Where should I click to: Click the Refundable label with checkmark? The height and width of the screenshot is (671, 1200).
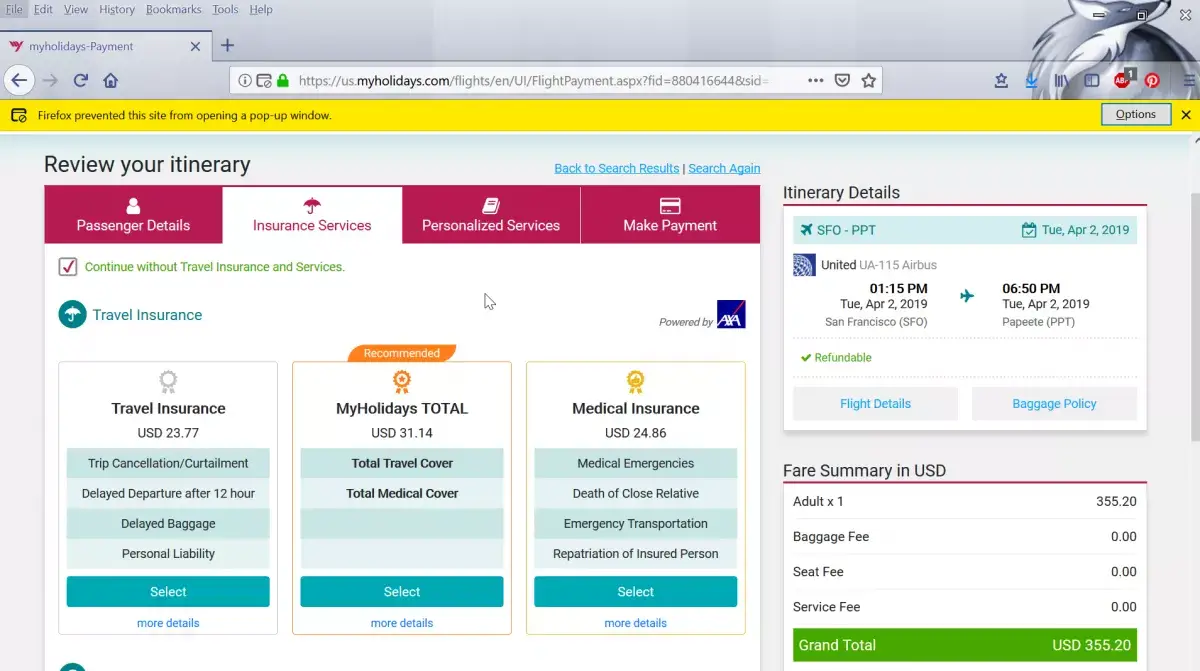click(836, 357)
